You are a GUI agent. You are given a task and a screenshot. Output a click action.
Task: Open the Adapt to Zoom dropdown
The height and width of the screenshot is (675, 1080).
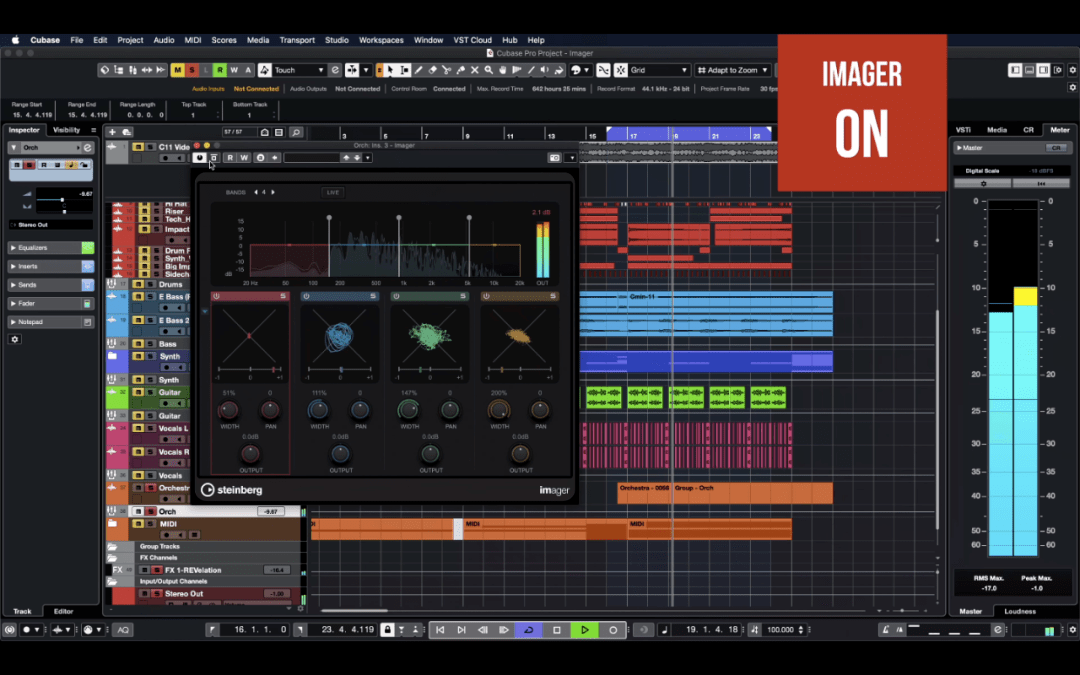pyautogui.click(x=735, y=70)
